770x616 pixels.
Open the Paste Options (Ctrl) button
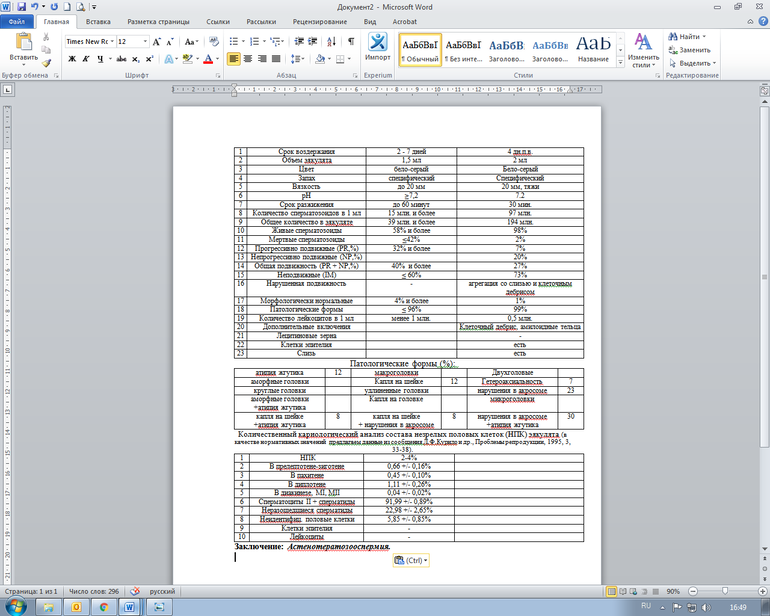pos(413,560)
